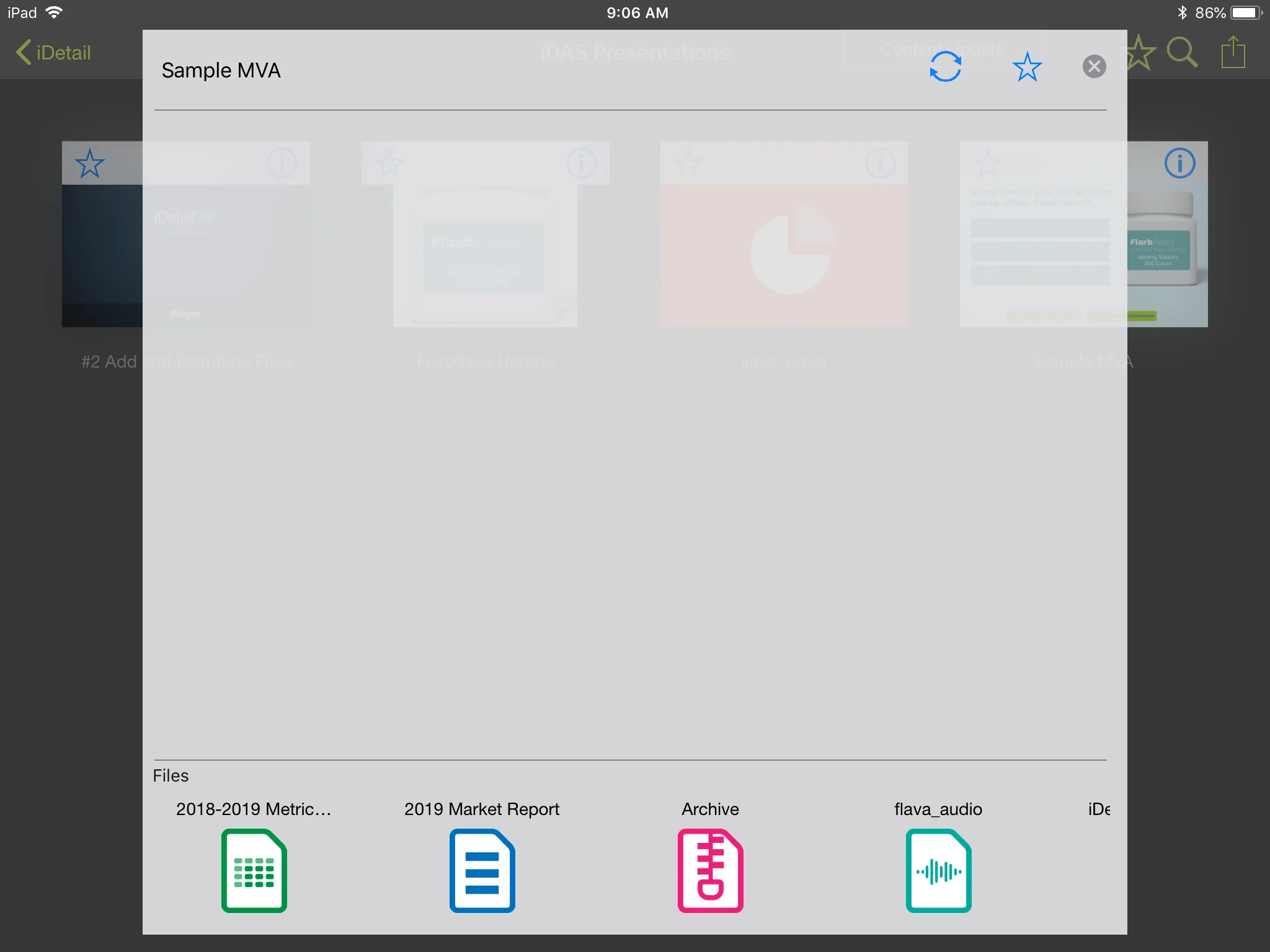Image resolution: width=1270 pixels, height=952 pixels.
Task: Tap the search magnifier icon in toolbar
Action: tap(1181, 53)
